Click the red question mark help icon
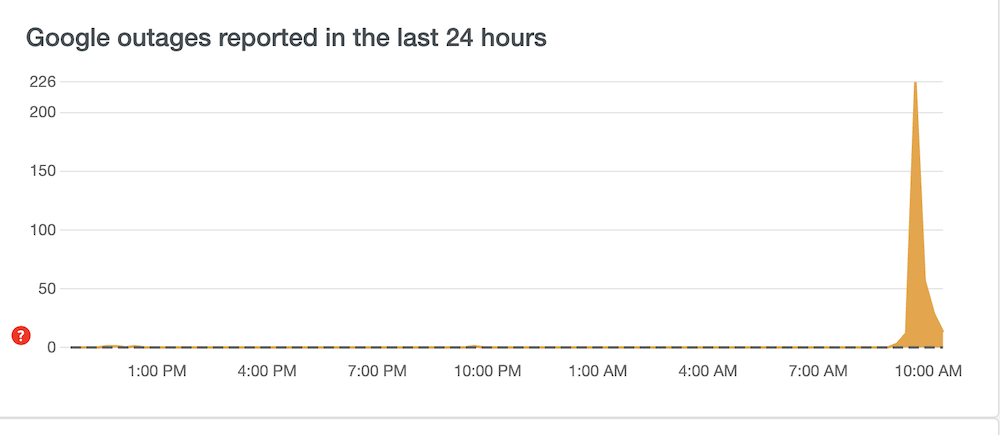Screen dimensions: 1000x435 point(20,336)
